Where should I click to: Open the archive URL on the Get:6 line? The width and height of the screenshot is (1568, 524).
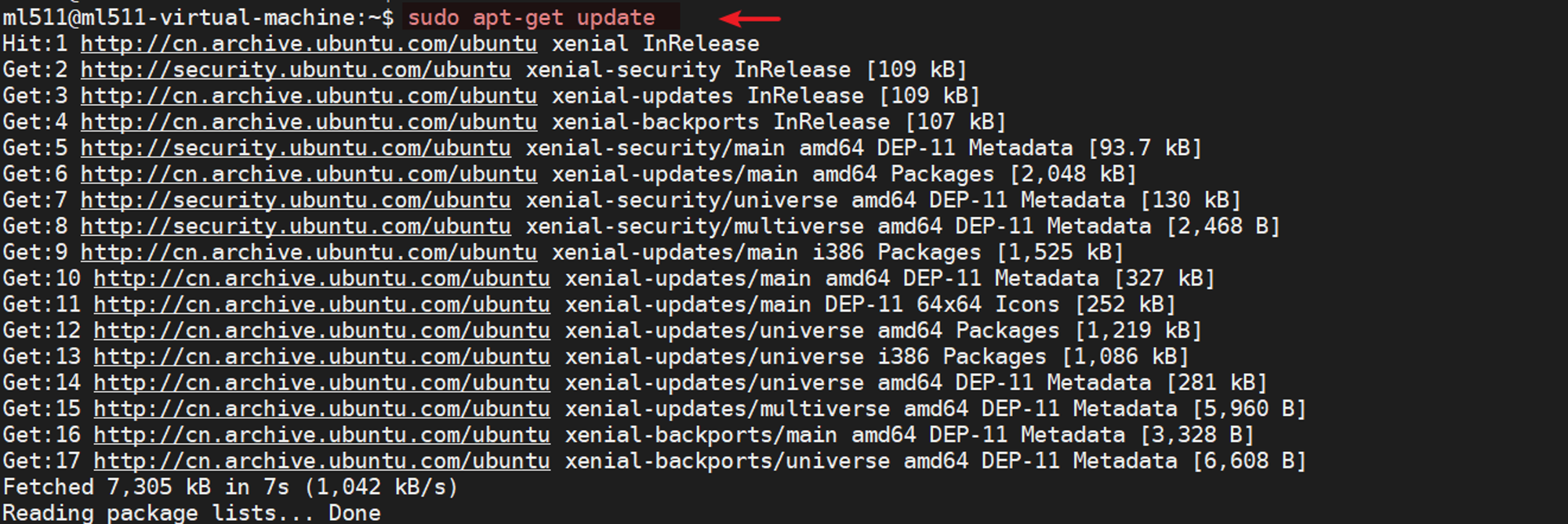pos(309,174)
